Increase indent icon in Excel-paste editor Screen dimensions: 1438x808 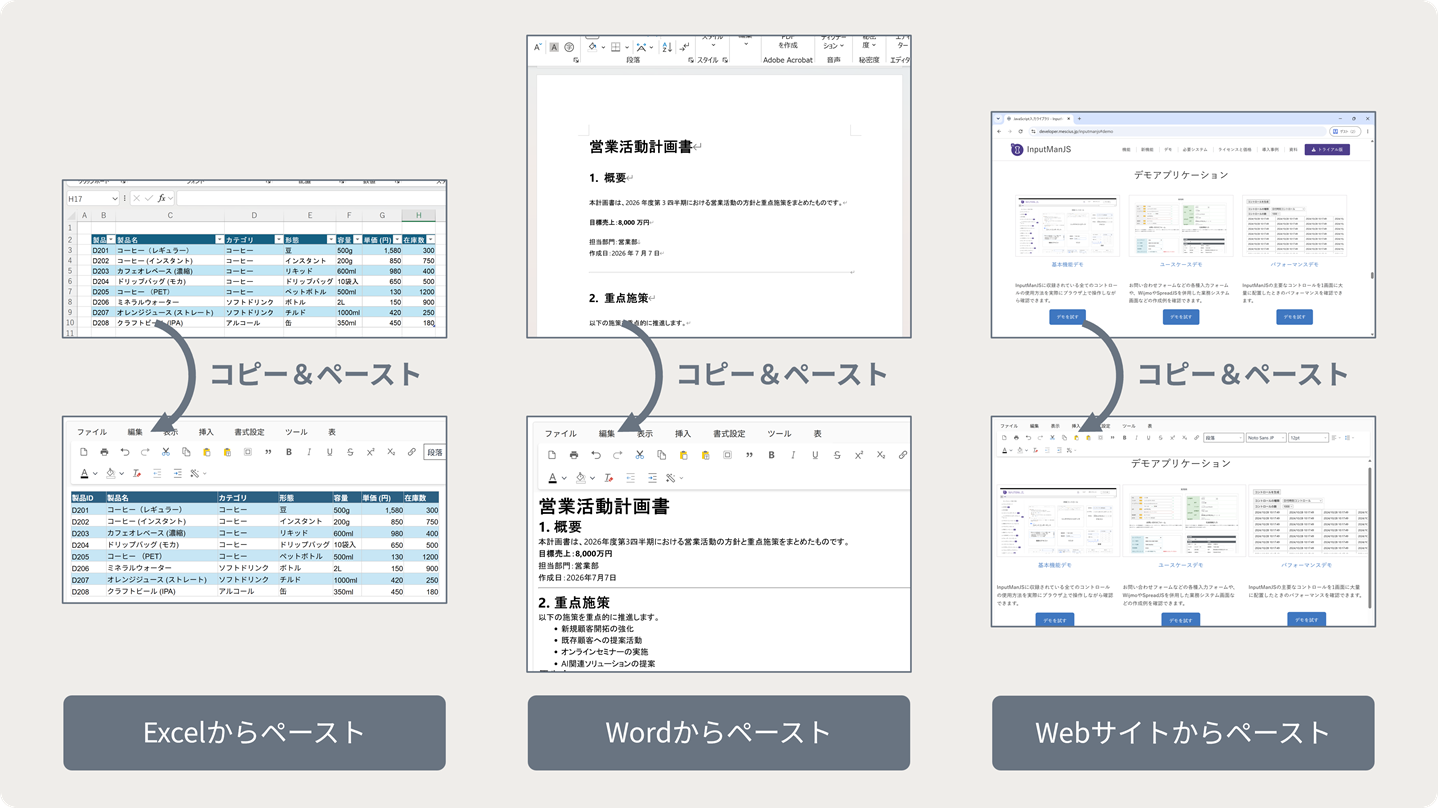[x=177, y=473]
